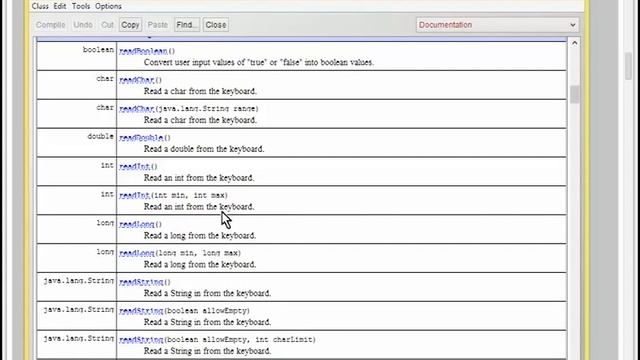Click 'Read an int from the keyboard.' under readInt()
The height and width of the screenshot is (360, 640).
click(199, 178)
